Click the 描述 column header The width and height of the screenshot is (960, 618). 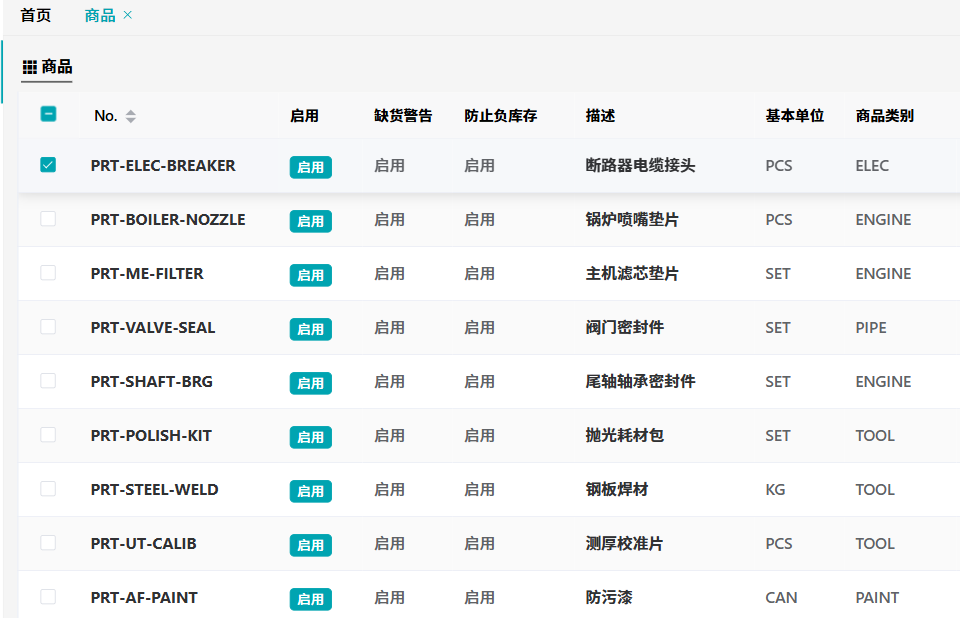pyautogui.click(x=600, y=116)
